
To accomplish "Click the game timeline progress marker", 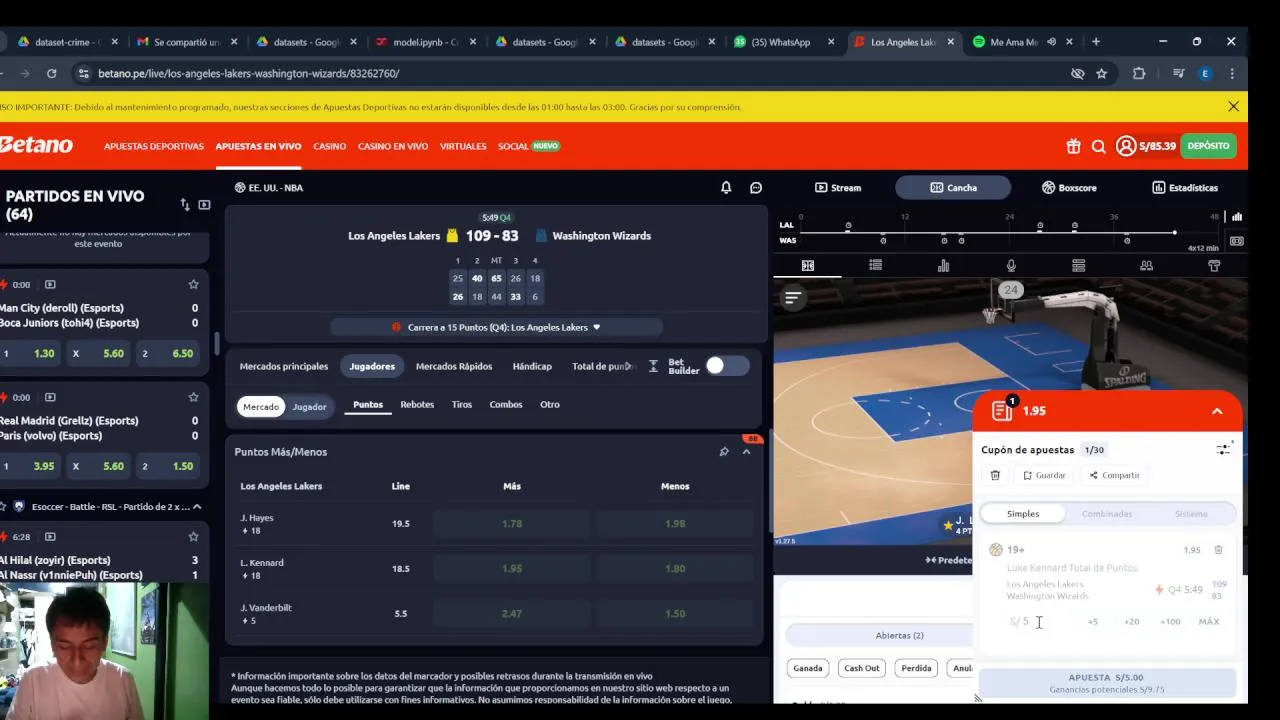I will [x=1175, y=233].
